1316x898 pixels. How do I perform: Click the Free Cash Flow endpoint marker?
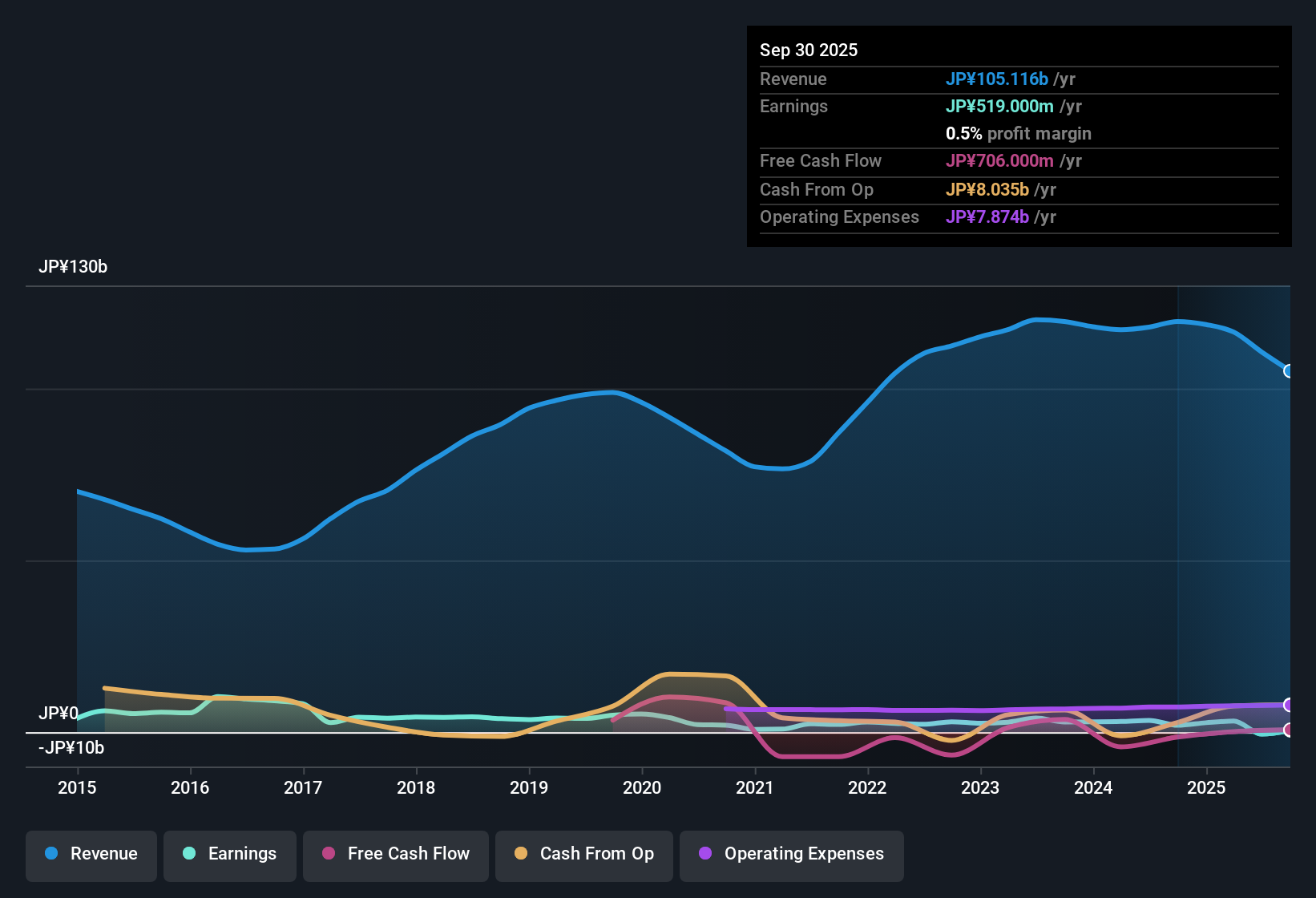(1289, 730)
